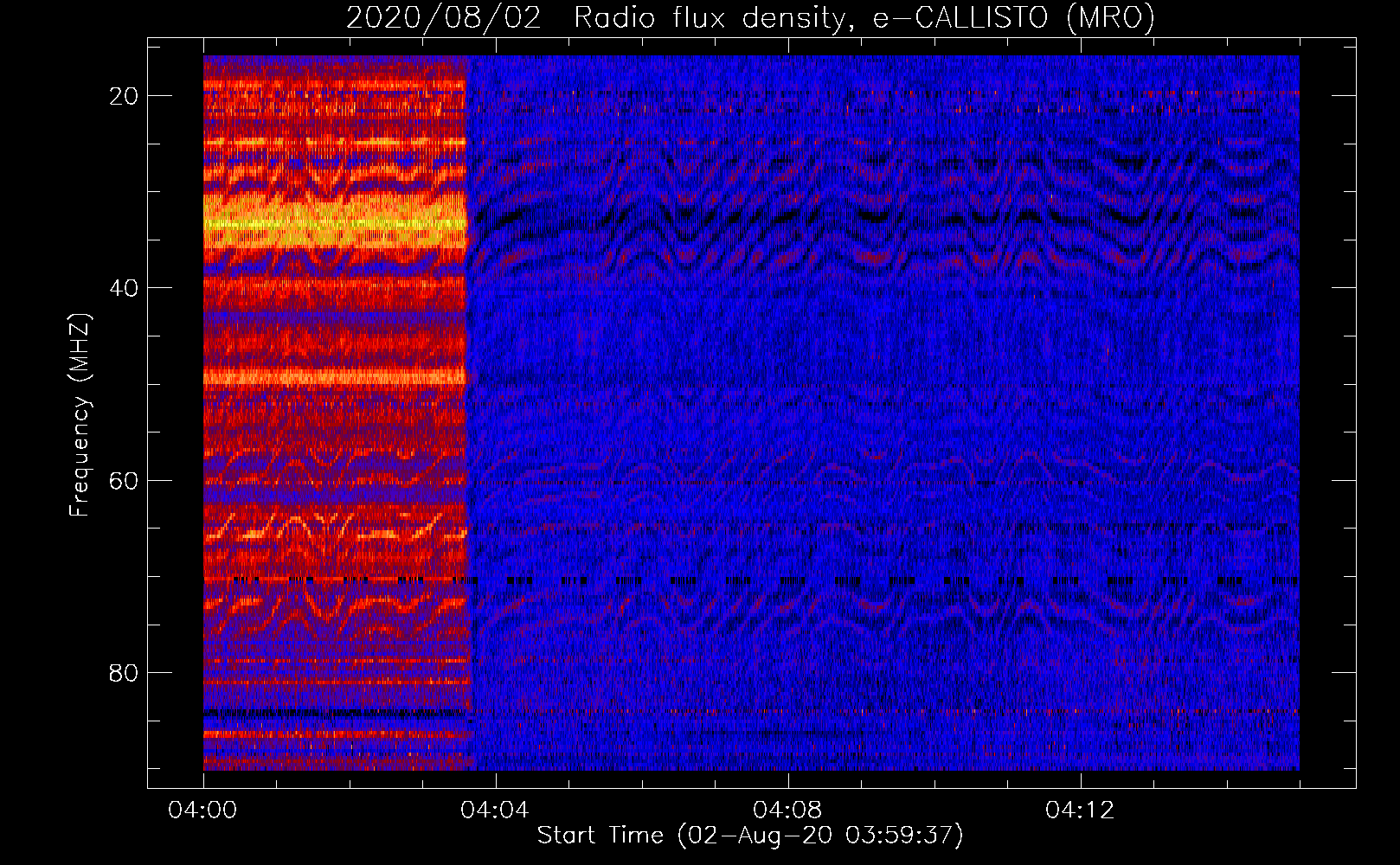The height and width of the screenshot is (865, 1400).
Task: Click the frequency tick label '80'
Action: [124, 672]
